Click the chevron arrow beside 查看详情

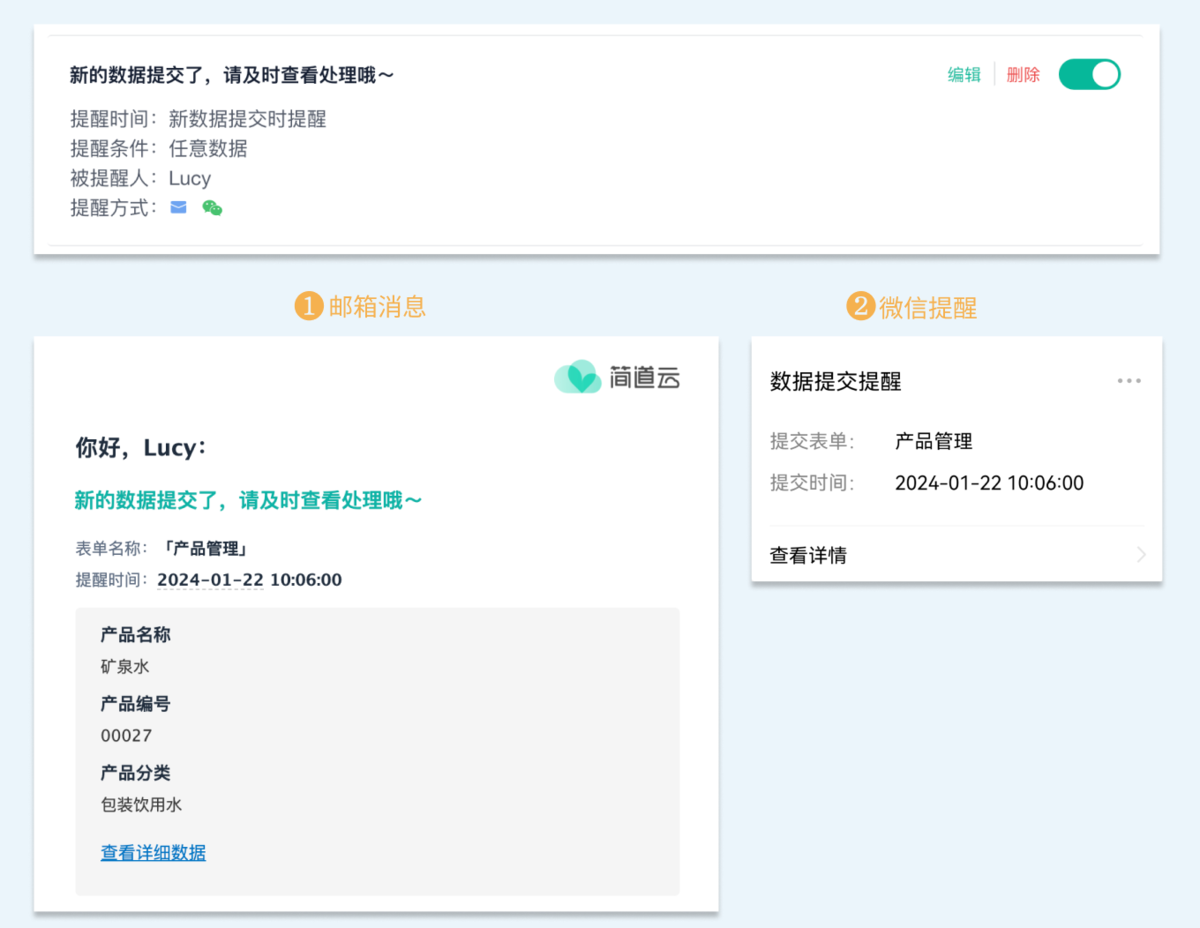[1141, 555]
